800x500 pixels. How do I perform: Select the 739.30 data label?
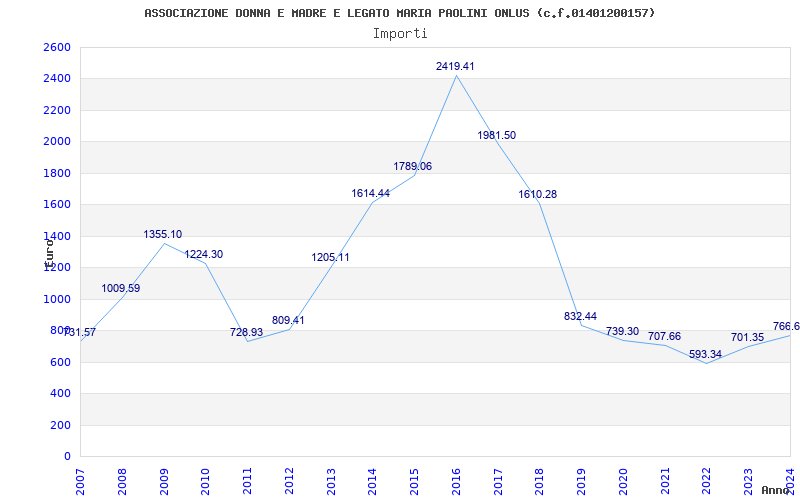pyautogui.click(x=622, y=332)
